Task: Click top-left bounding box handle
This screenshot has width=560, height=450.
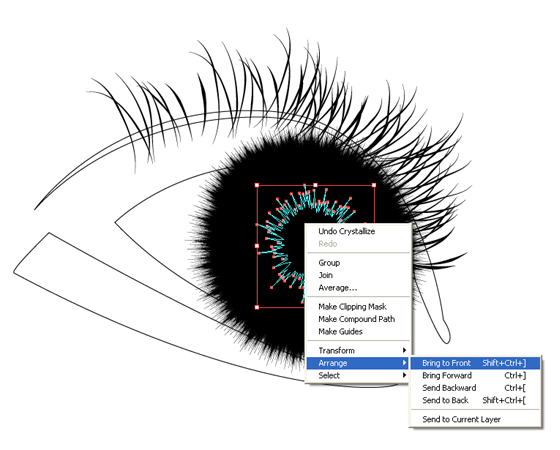Action: (257, 185)
